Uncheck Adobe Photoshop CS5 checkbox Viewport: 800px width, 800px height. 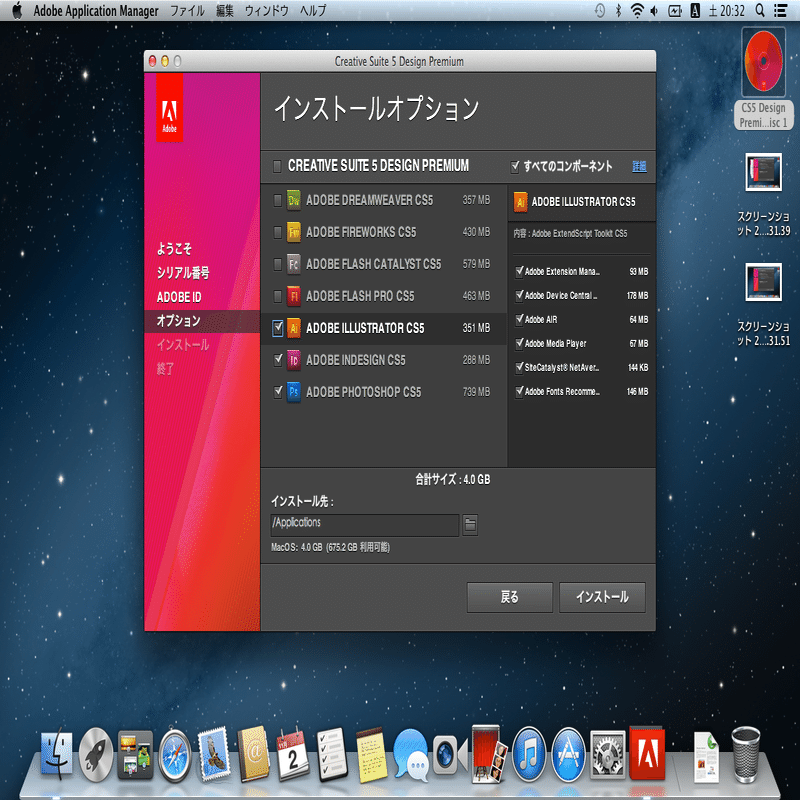click(x=278, y=392)
